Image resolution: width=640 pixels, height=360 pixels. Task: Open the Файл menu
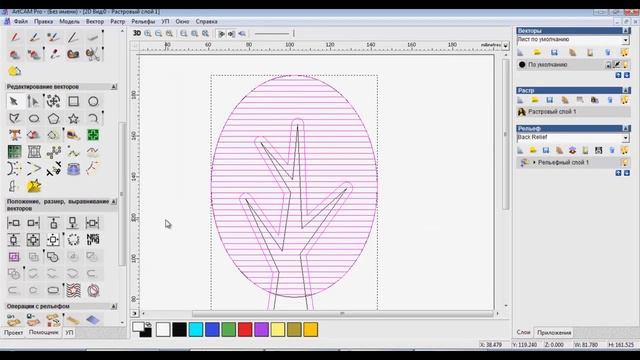21,21
